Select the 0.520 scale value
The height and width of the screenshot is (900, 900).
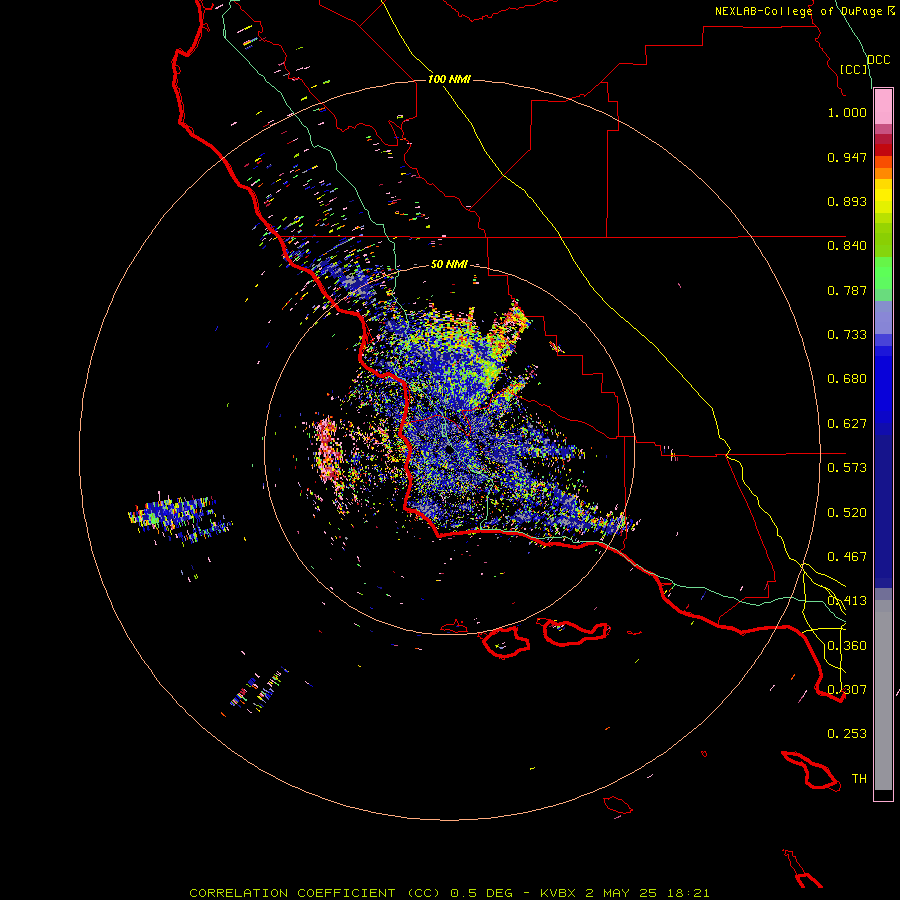tap(847, 513)
